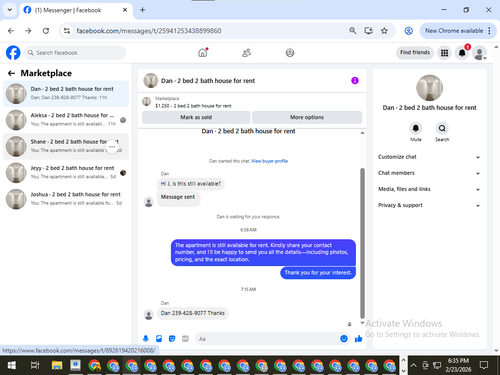Open Chrome profile icon
Screen dimensions: 500x375
pyautogui.click(x=408, y=31)
